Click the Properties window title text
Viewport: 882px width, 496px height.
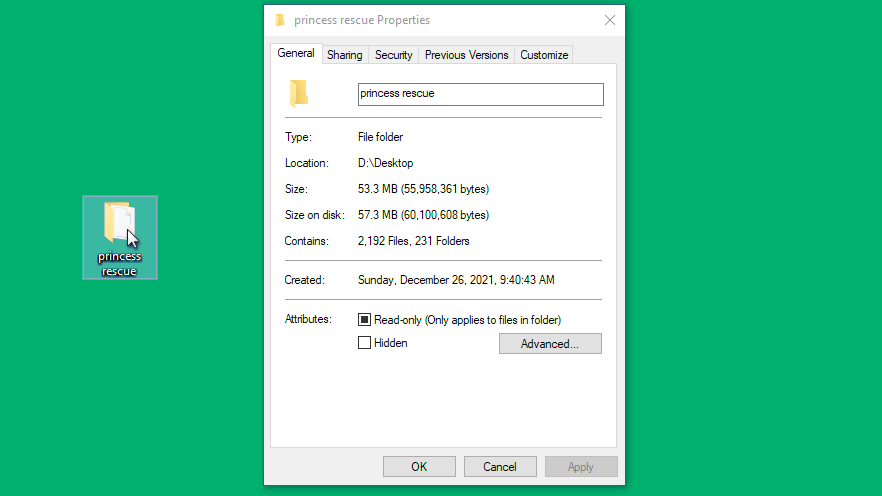[362, 20]
